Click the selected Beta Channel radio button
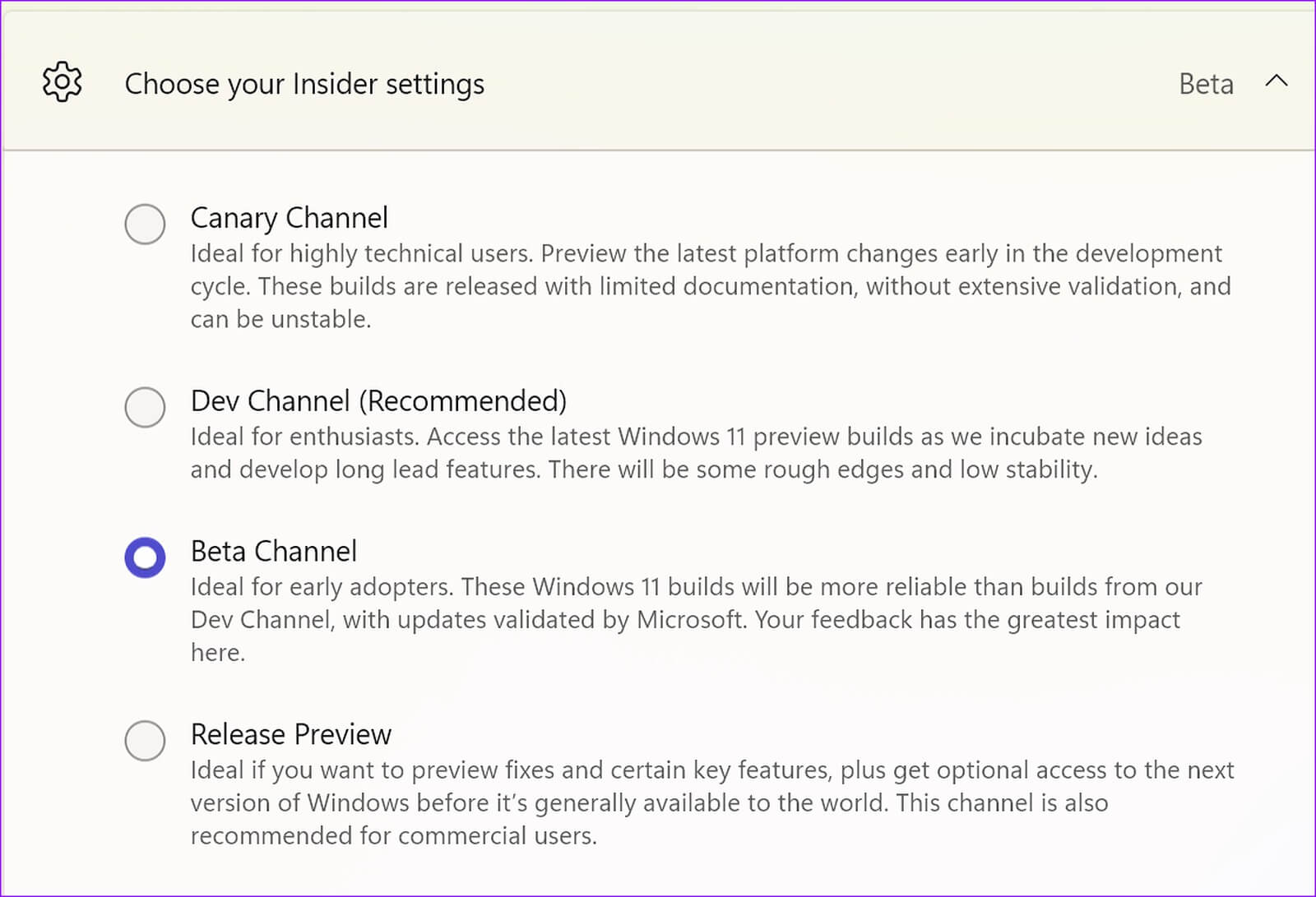This screenshot has width=1316, height=897. (145, 557)
